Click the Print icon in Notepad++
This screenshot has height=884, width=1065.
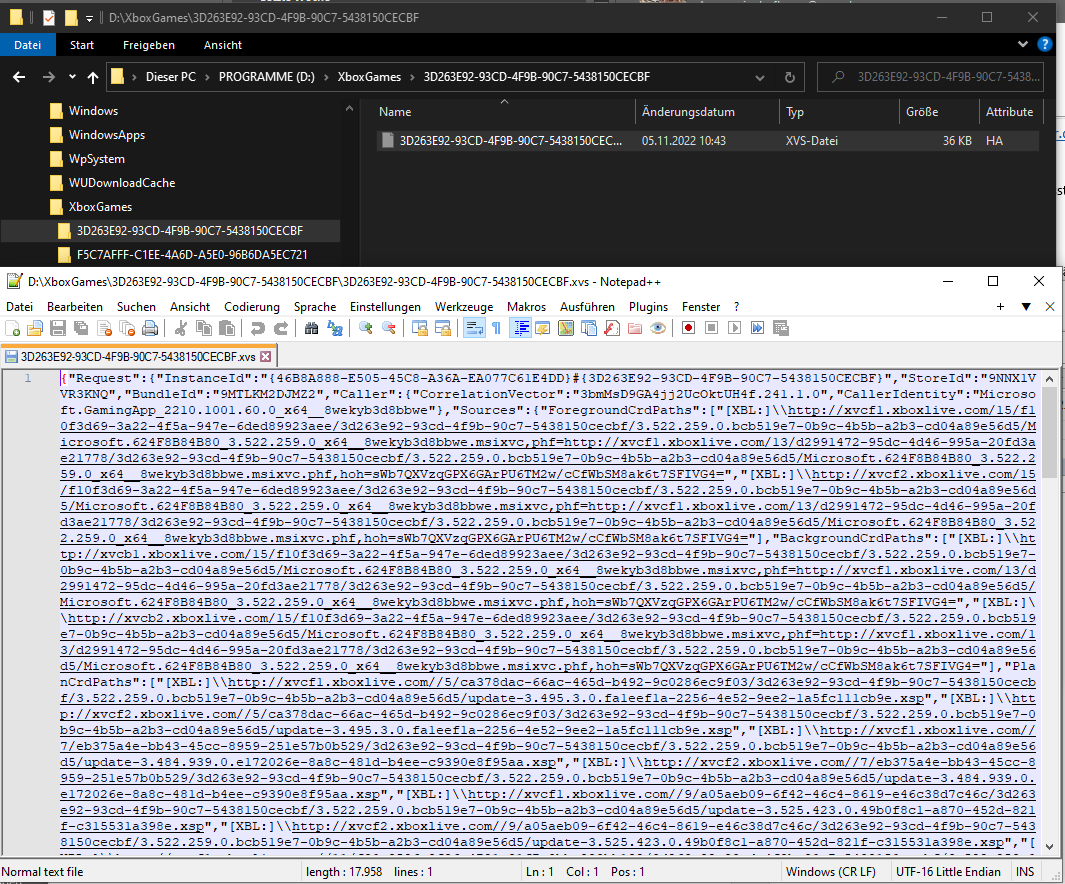pyautogui.click(x=150, y=329)
